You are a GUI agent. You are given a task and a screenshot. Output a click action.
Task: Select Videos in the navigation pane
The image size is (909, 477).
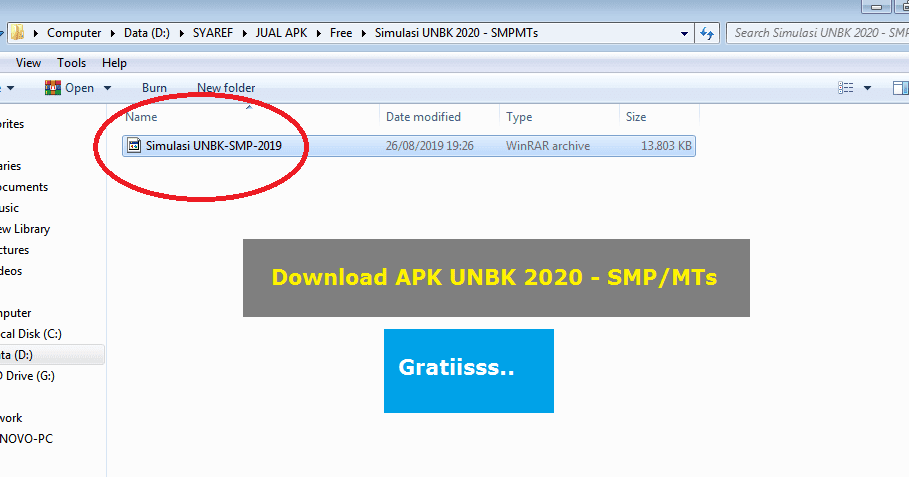pyautogui.click(x=11, y=271)
